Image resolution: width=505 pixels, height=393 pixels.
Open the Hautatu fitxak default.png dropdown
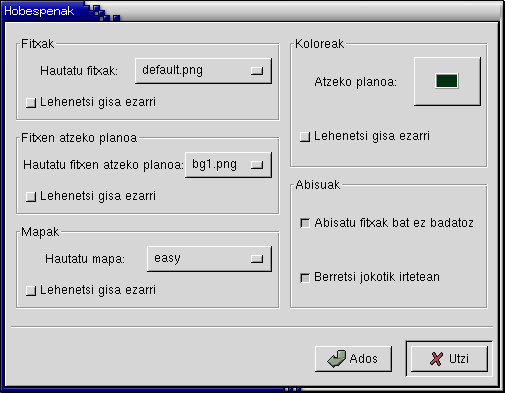pyautogui.click(x=203, y=71)
